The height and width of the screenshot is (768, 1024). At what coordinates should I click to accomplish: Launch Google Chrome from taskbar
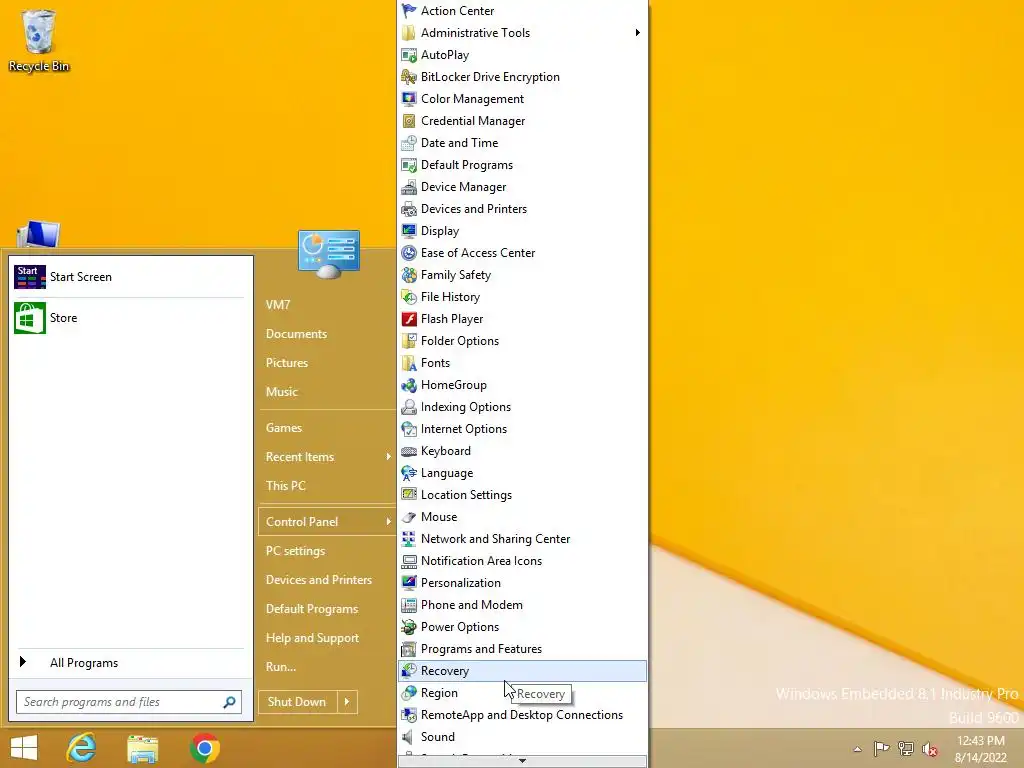(204, 748)
